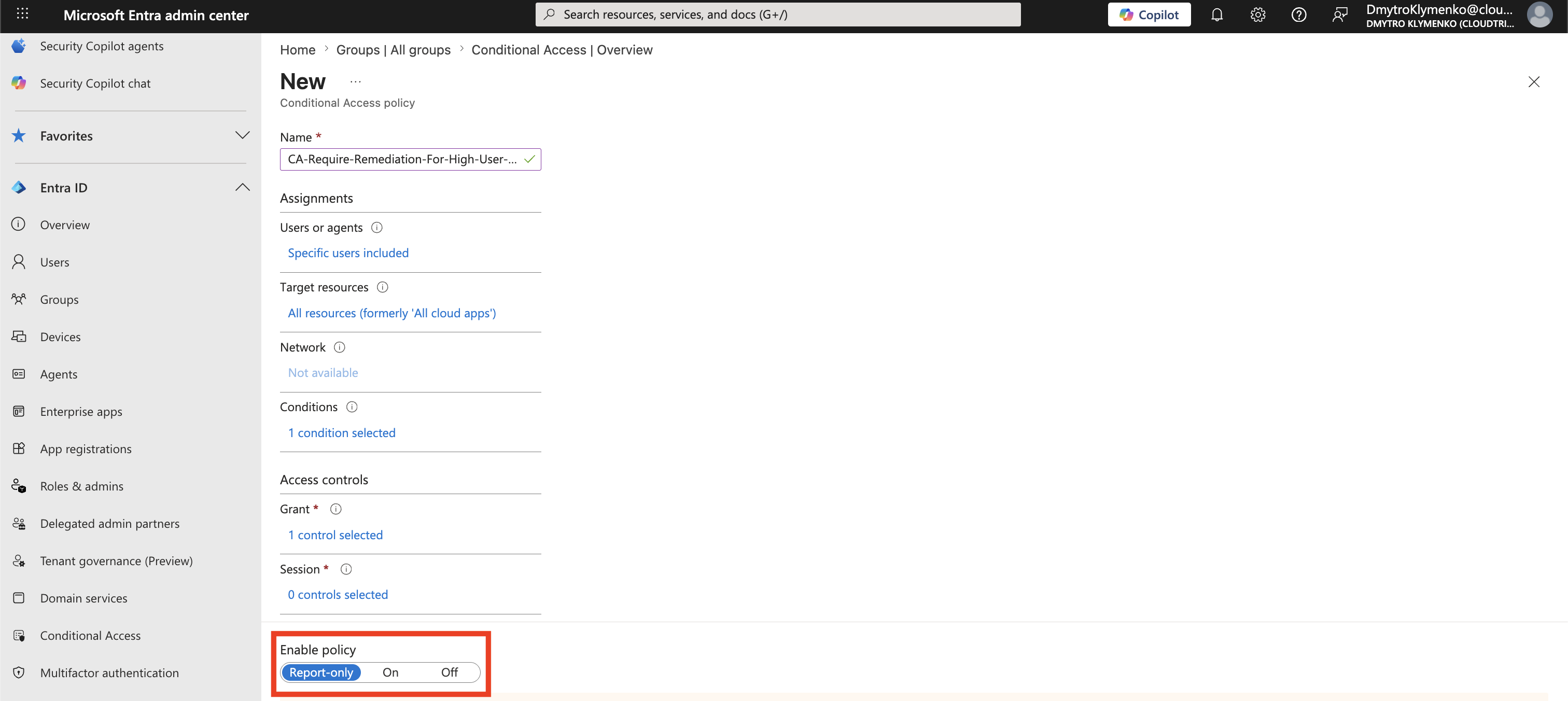1568x701 pixels.
Task: Open All resources target link
Action: (x=391, y=313)
